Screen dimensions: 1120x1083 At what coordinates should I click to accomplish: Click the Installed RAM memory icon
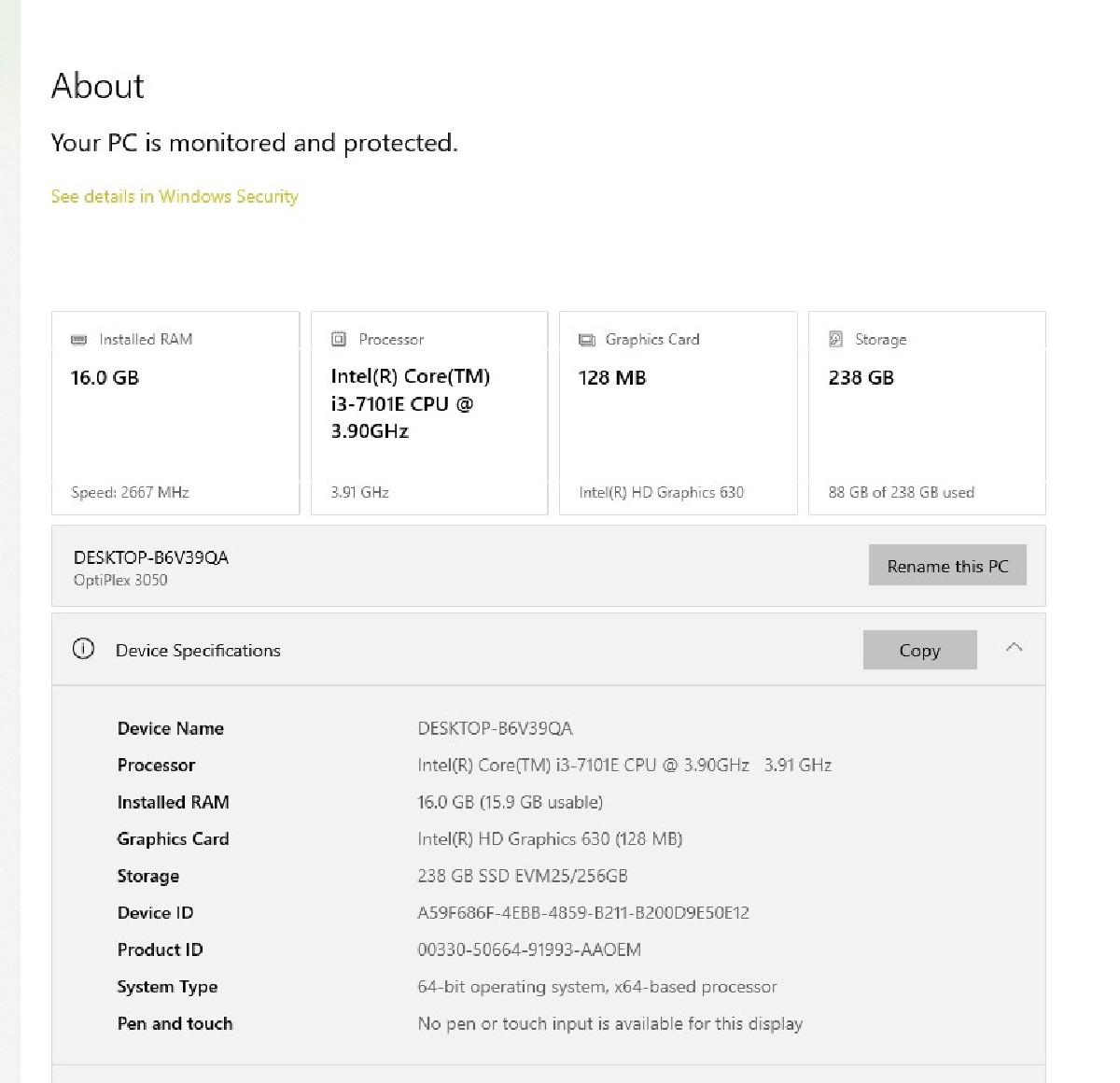pyautogui.click(x=79, y=340)
